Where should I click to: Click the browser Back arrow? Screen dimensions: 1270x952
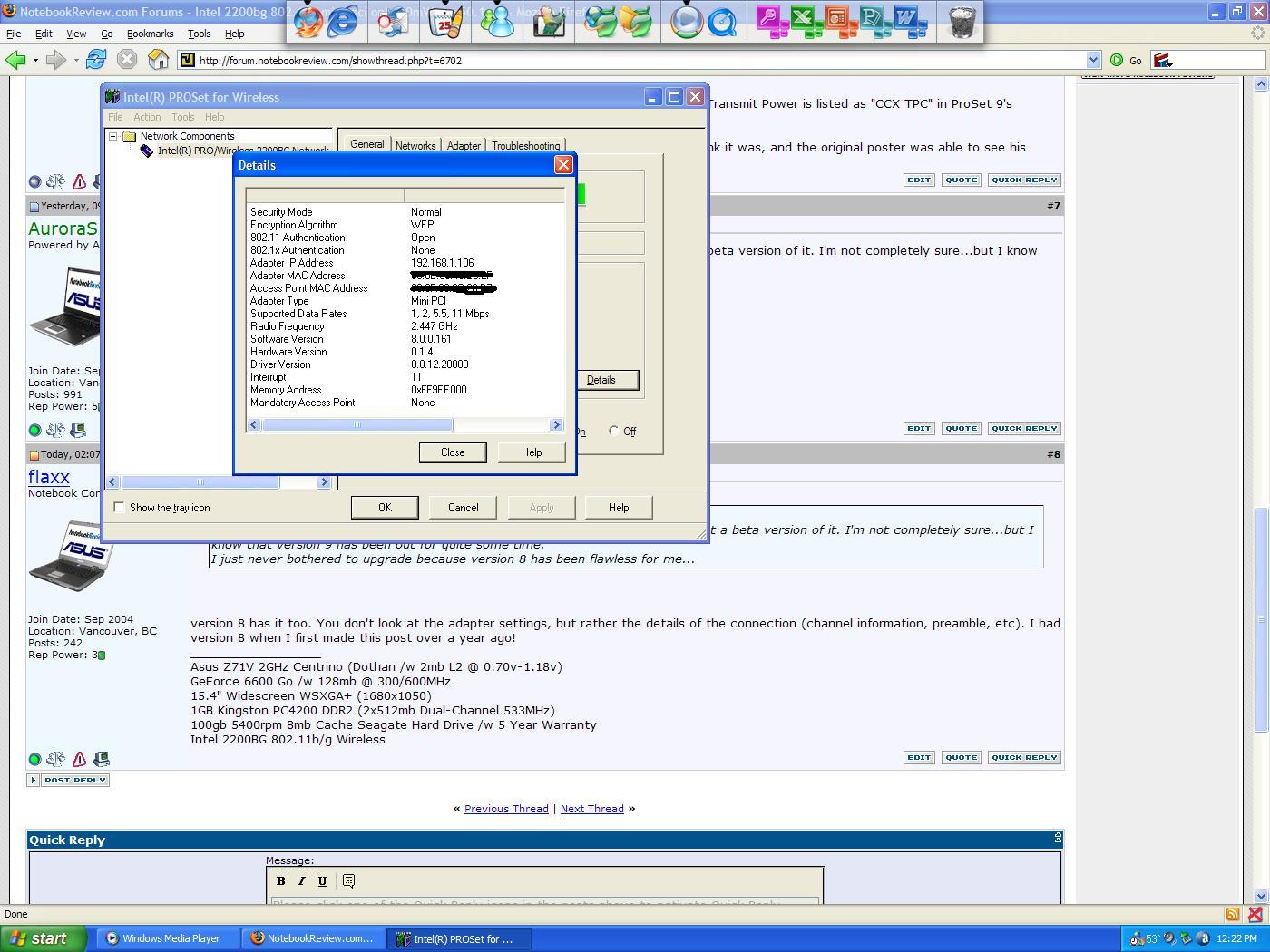click(15, 60)
